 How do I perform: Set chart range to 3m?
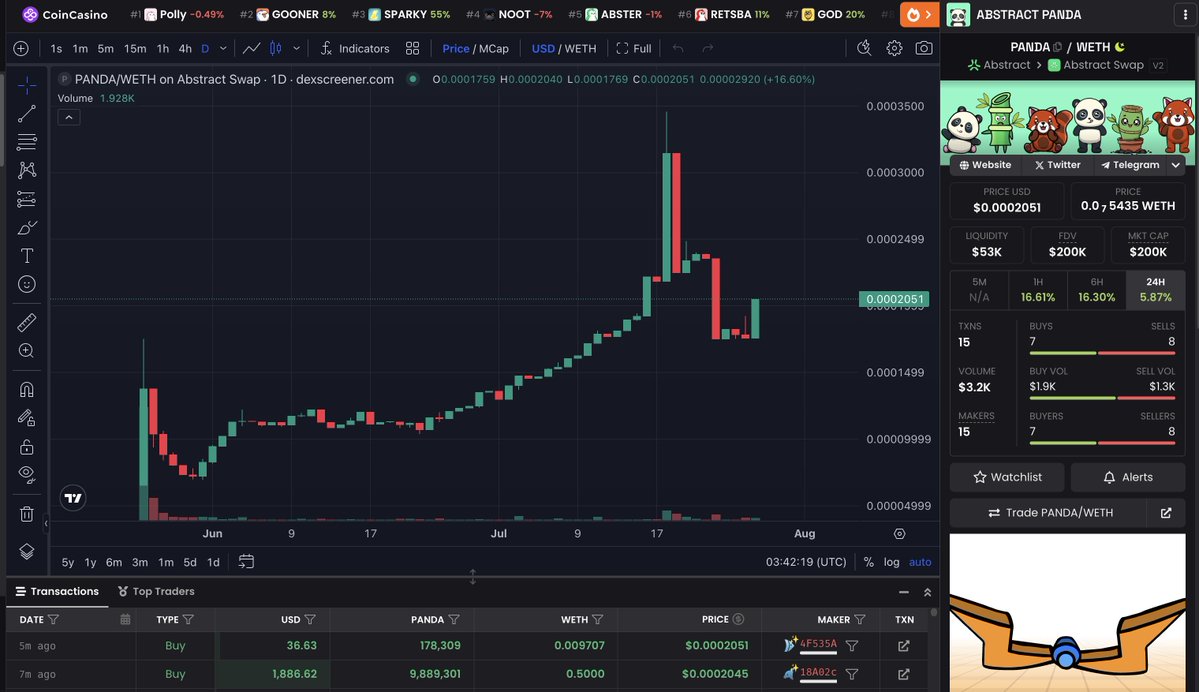coord(140,562)
